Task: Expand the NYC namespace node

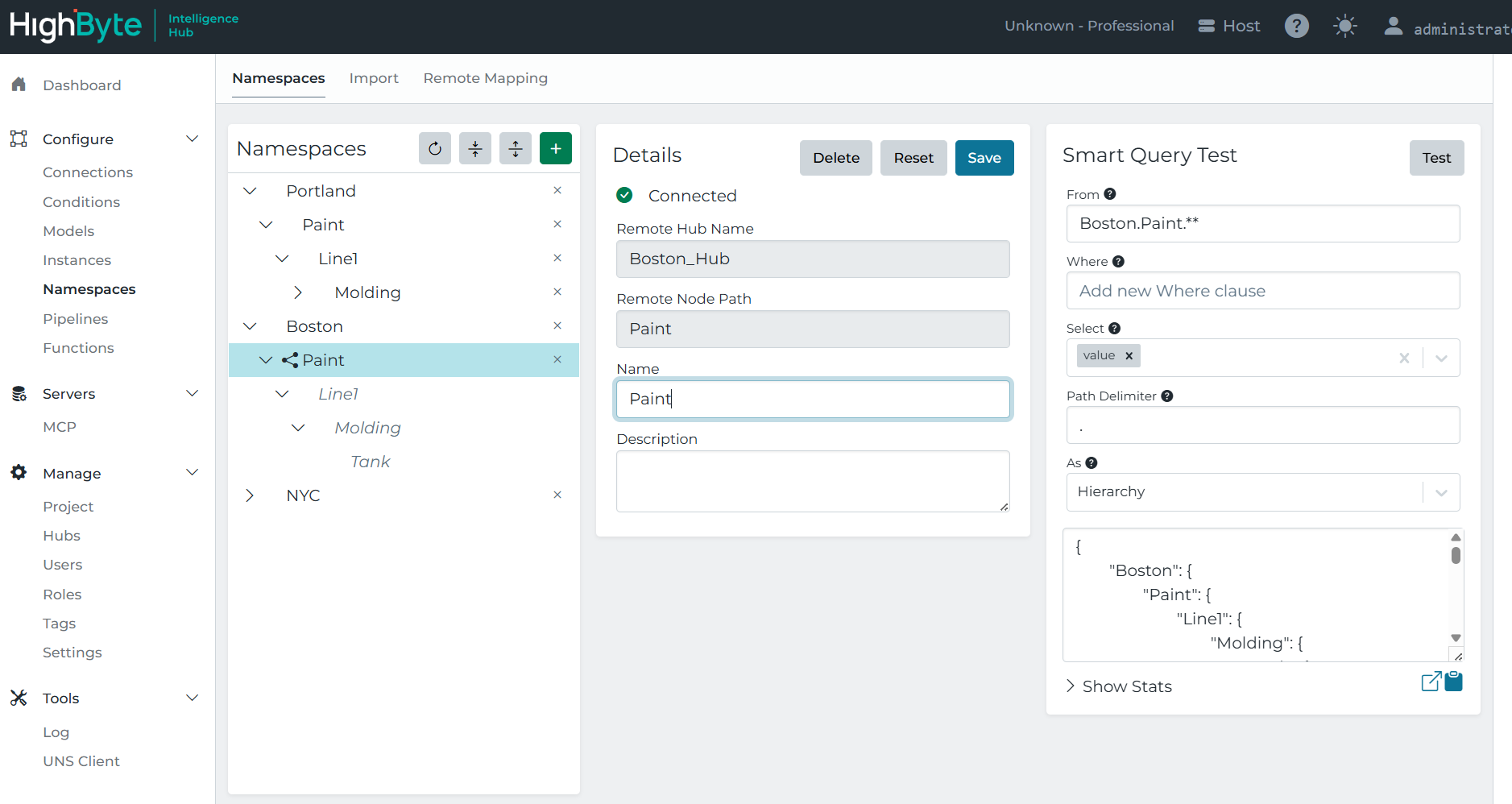Action: click(250, 495)
